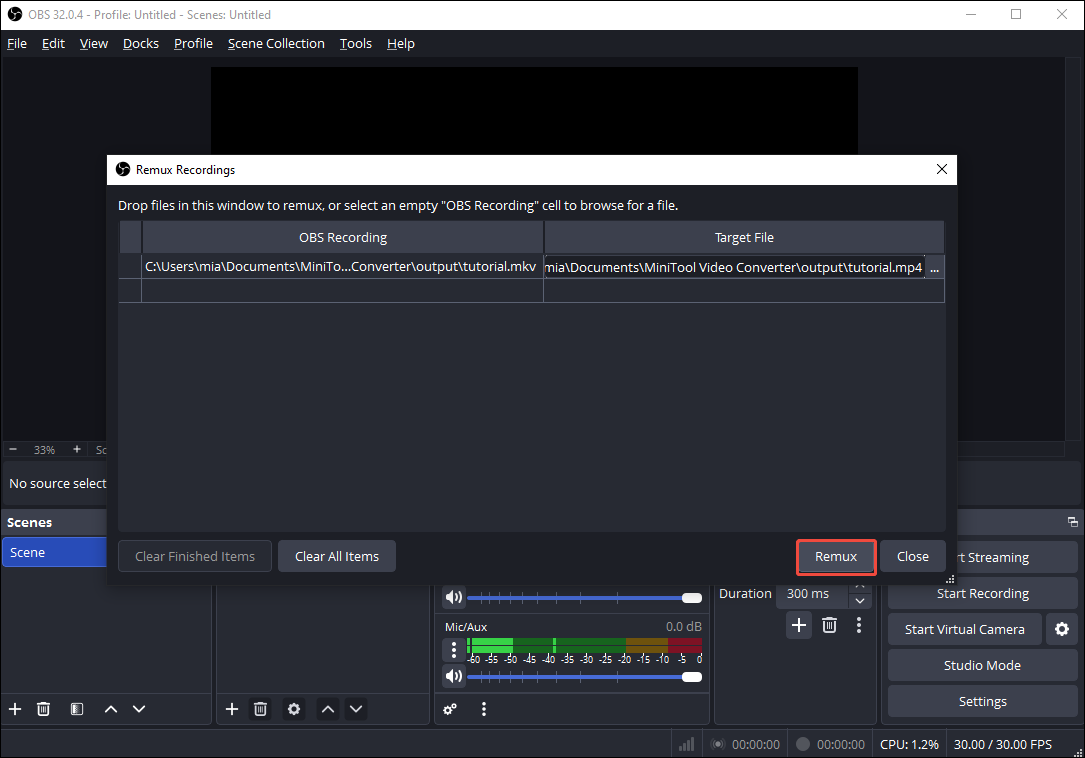Start remuxing with the Remux button
The height and width of the screenshot is (758, 1085).
(836, 556)
